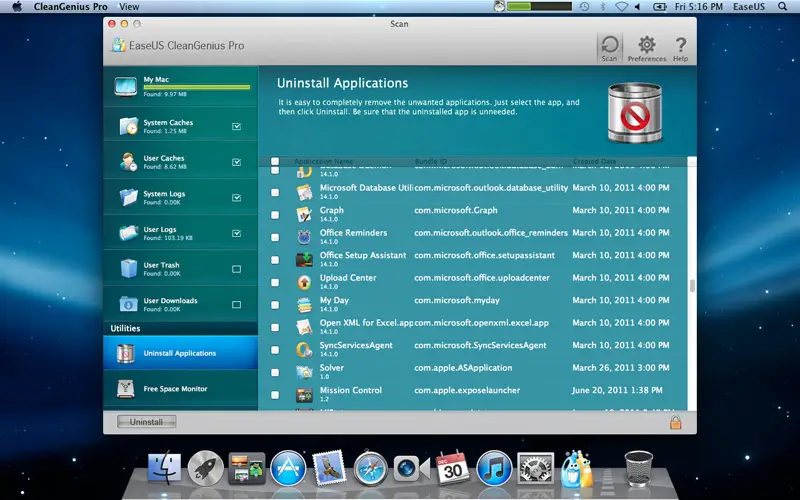
Task: Click the clock showing Fri 5:16 PM
Action: point(698,7)
